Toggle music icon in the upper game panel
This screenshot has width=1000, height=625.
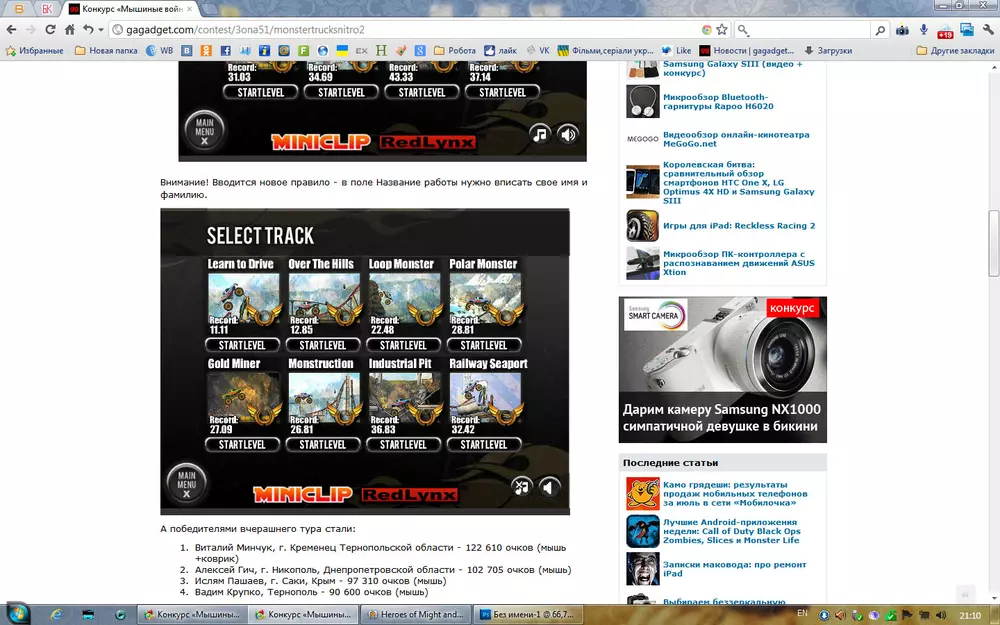coord(539,134)
